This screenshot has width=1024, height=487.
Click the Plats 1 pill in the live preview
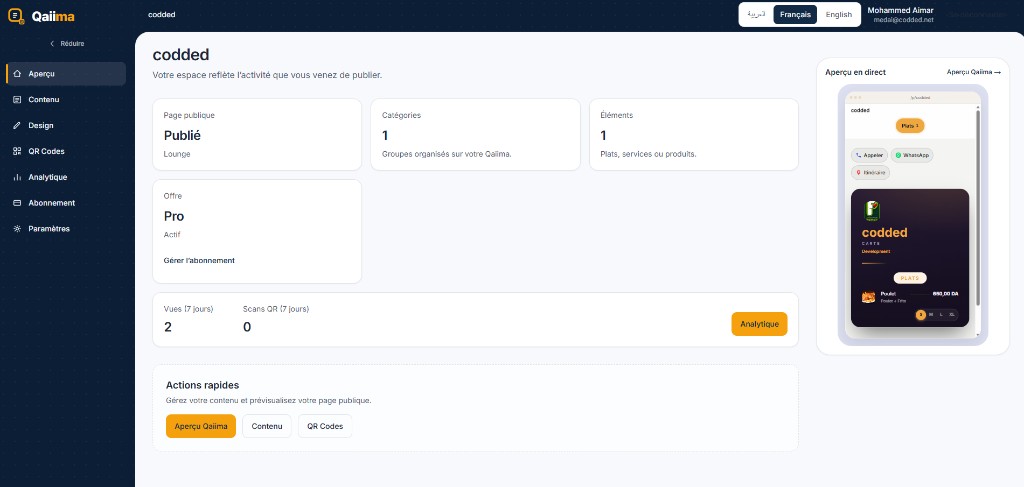coord(910,126)
